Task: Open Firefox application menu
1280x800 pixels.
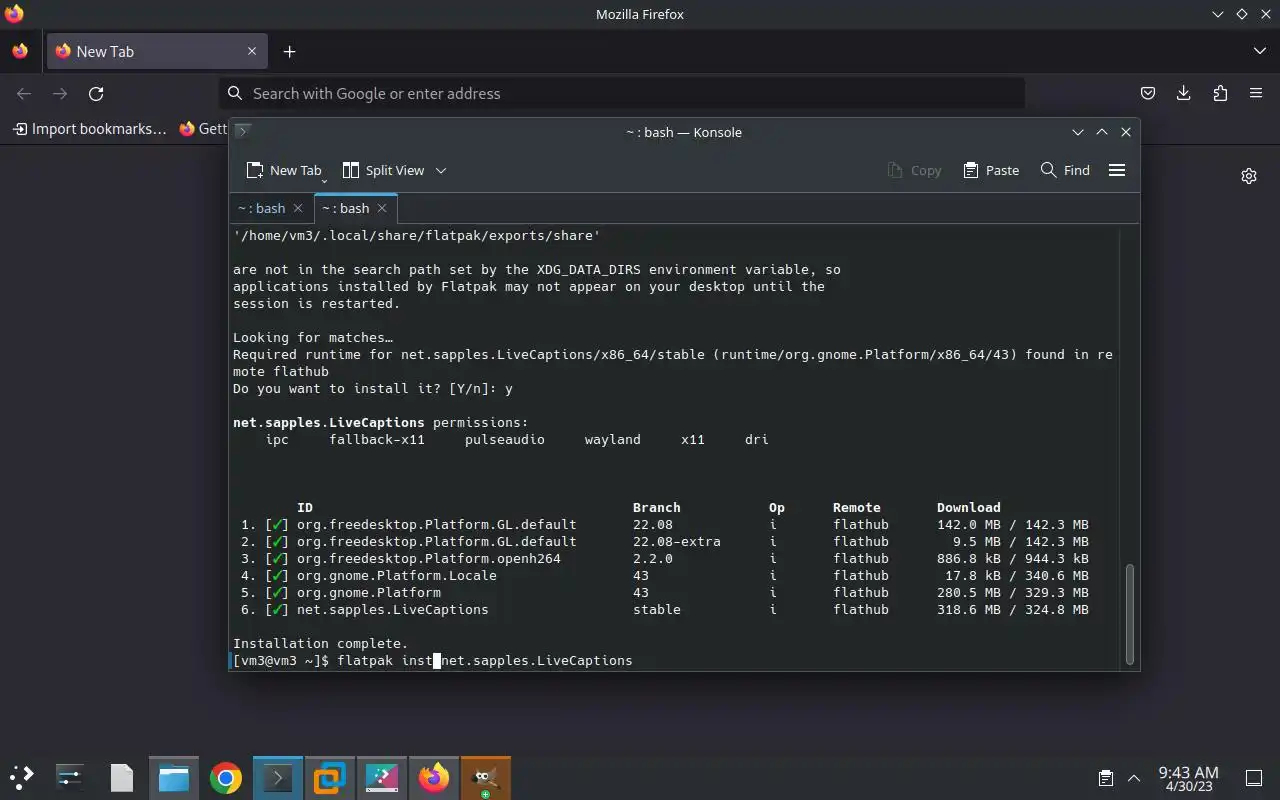Action: (x=1256, y=93)
